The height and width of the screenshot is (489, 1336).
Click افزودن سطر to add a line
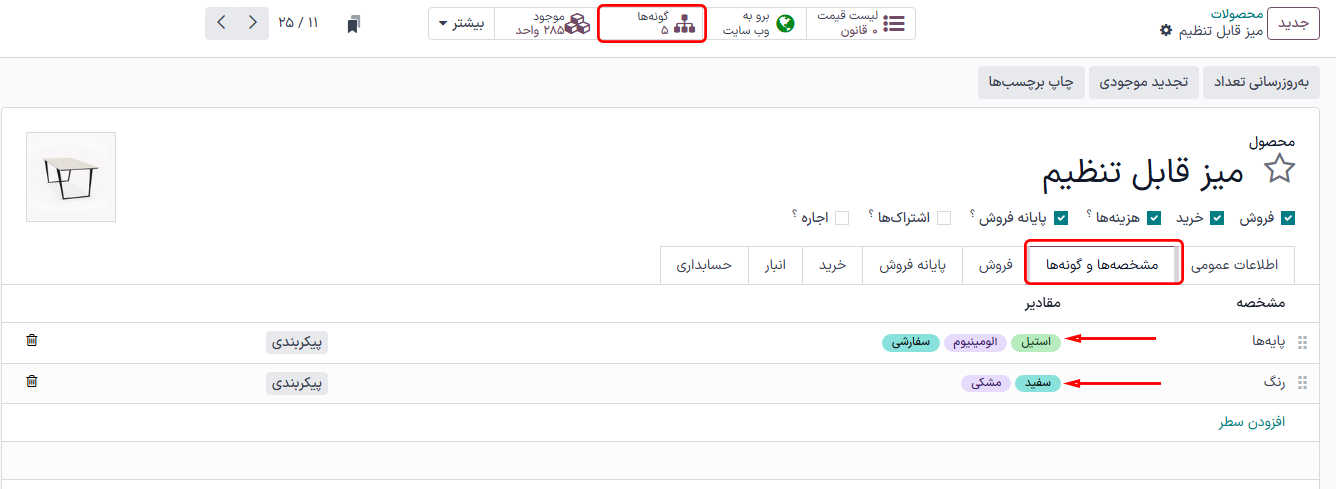(1251, 423)
